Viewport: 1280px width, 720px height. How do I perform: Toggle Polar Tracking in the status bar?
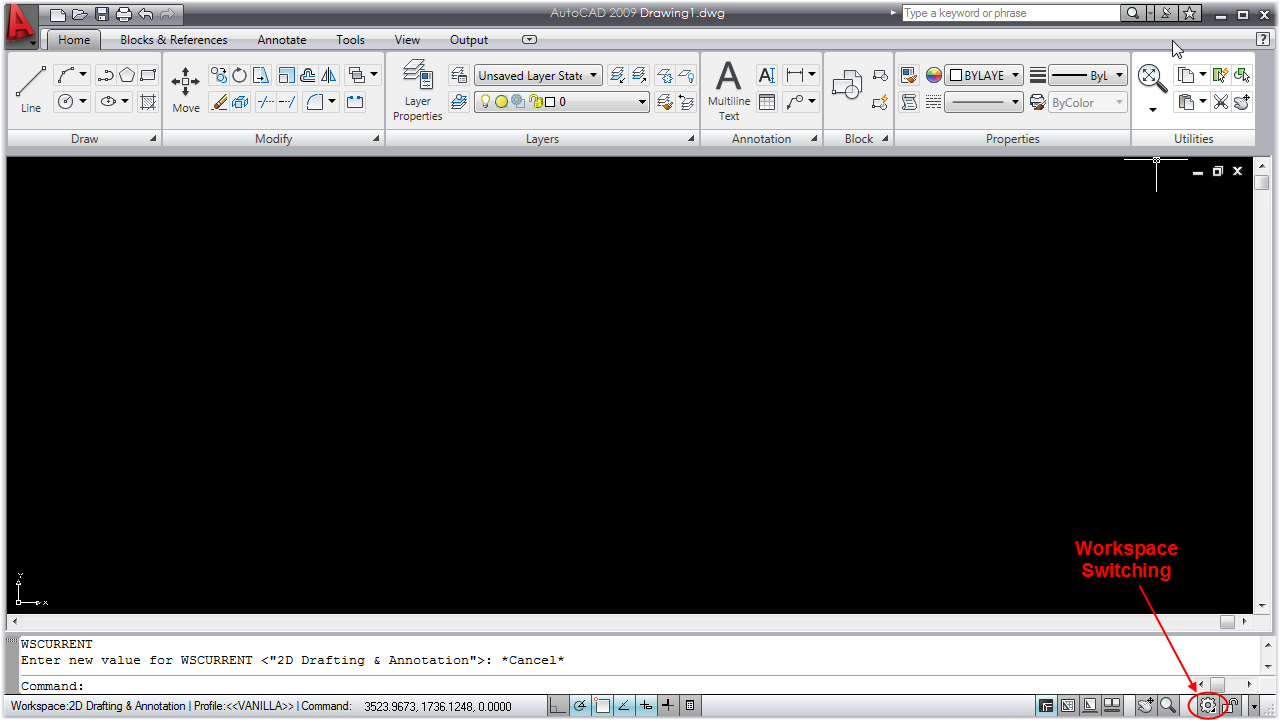tap(580, 705)
